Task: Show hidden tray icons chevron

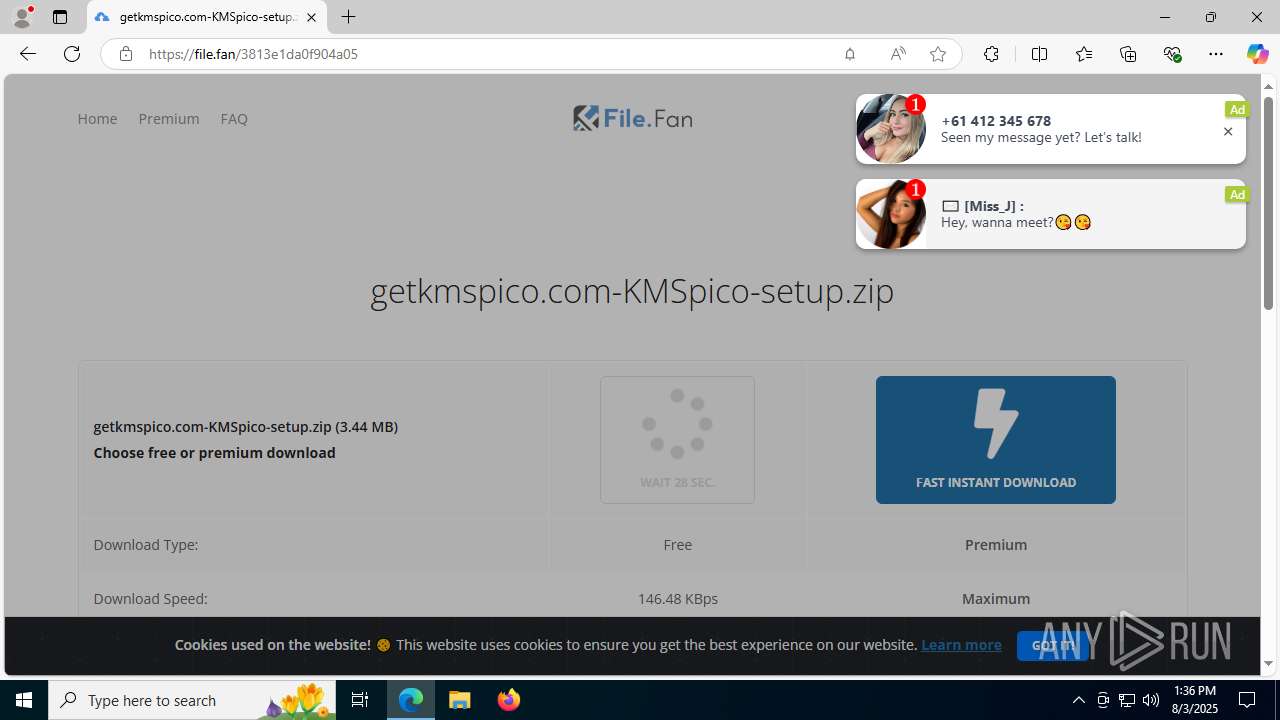Action: (x=1078, y=700)
